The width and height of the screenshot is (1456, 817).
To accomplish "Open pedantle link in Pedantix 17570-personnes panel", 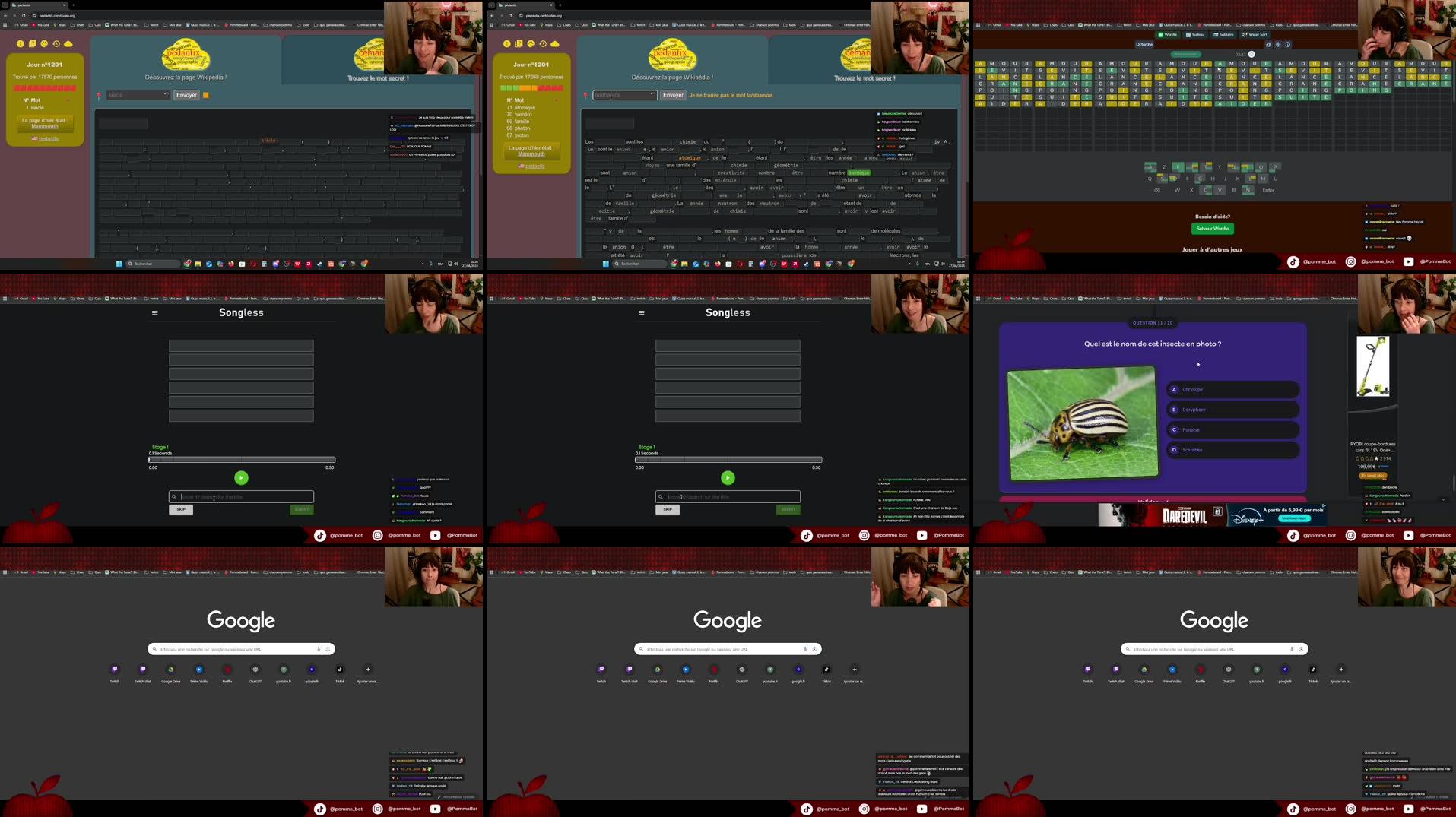I will point(49,138).
